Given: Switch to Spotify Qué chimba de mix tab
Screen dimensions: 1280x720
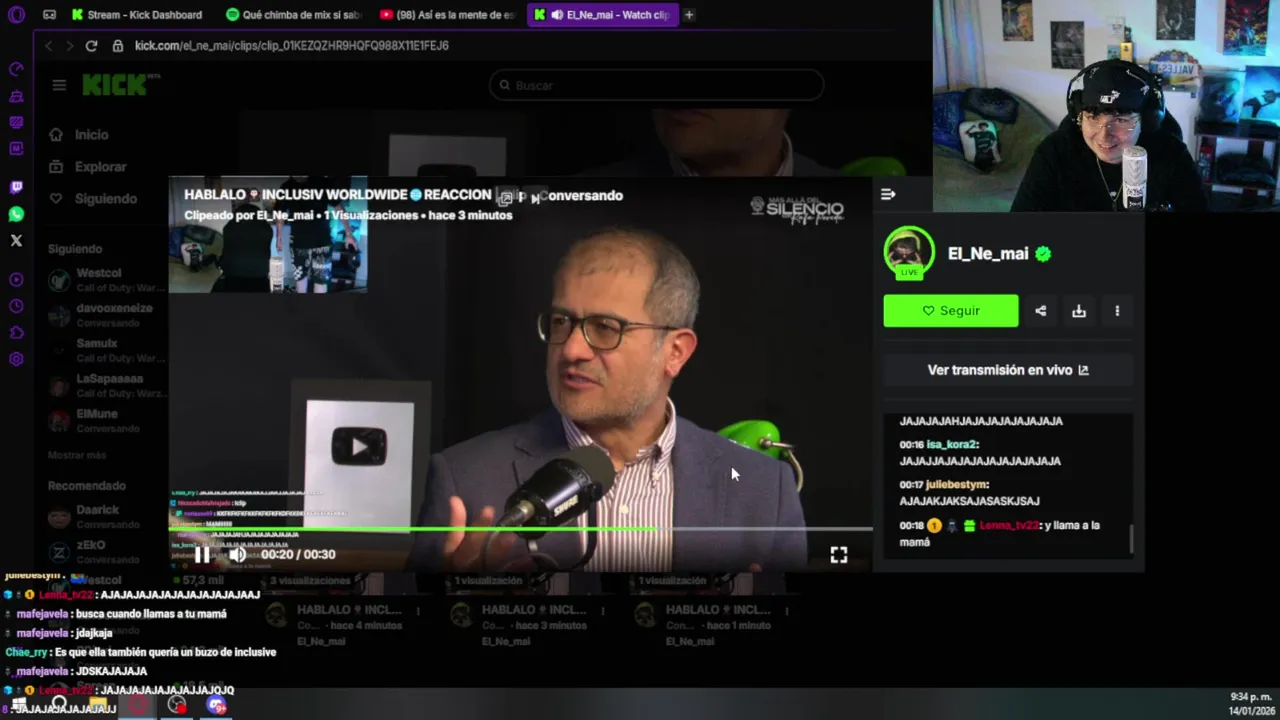Looking at the screenshot, I should (x=293, y=15).
